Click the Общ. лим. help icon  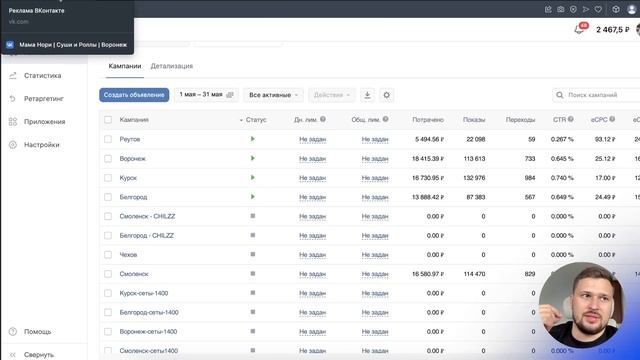(385, 119)
